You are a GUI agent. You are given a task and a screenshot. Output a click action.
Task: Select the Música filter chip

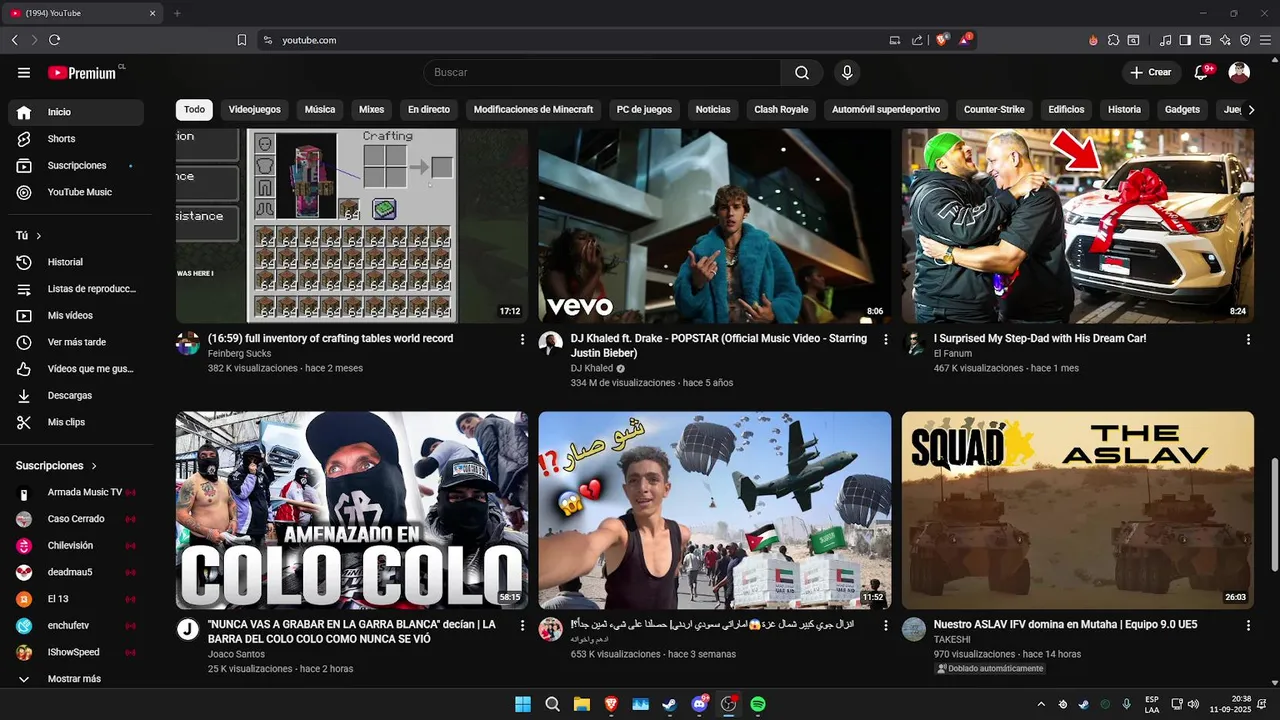tap(320, 110)
